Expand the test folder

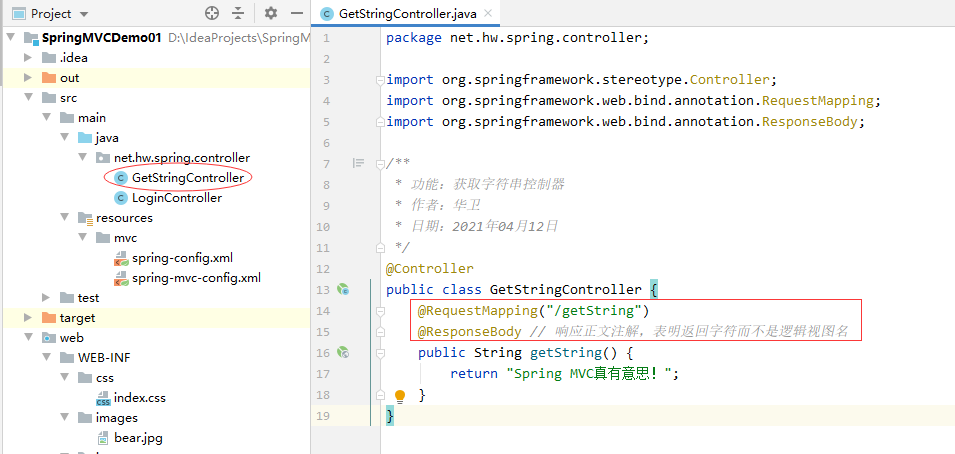[46, 298]
